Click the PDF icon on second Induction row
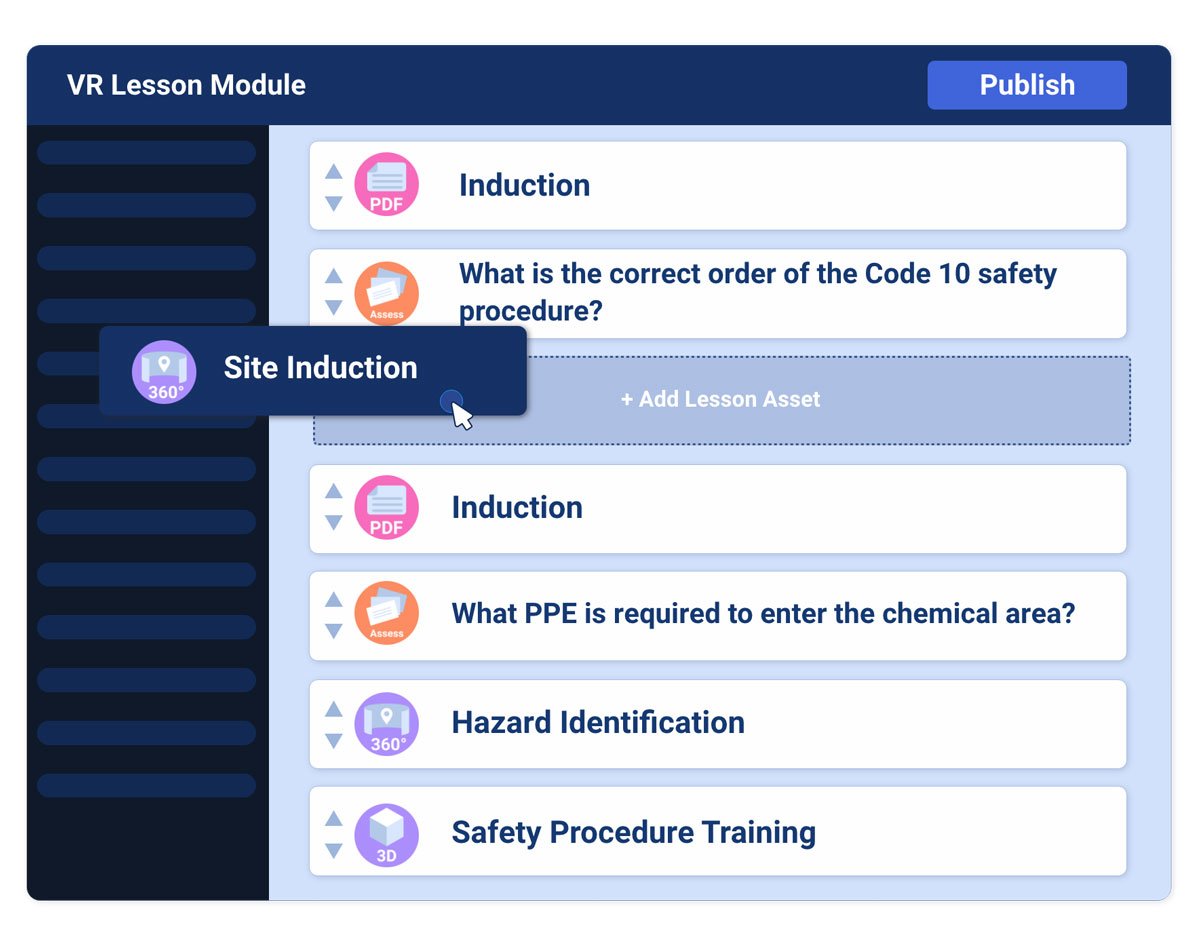This screenshot has height=947, width=1200. click(386, 508)
